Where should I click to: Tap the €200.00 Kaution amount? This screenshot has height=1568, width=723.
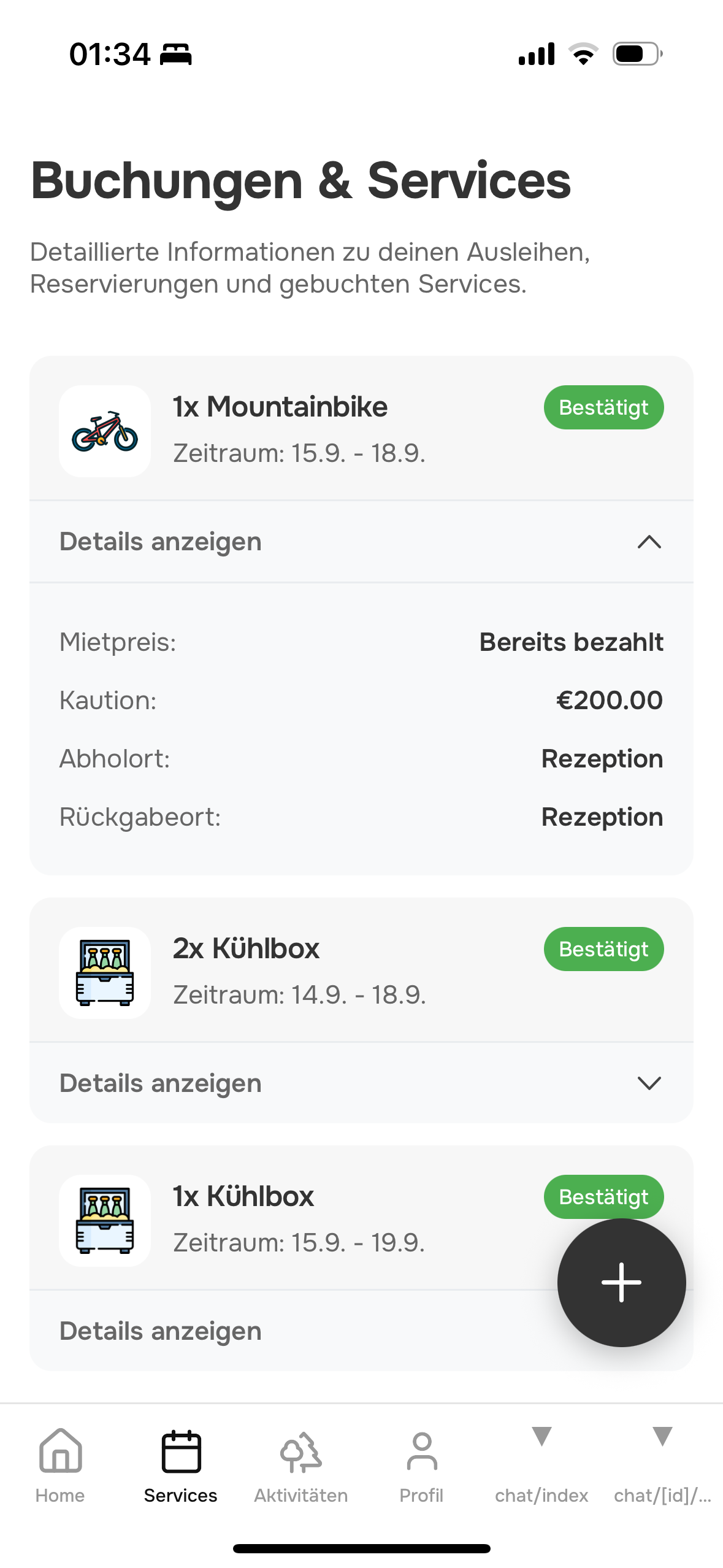coord(609,701)
